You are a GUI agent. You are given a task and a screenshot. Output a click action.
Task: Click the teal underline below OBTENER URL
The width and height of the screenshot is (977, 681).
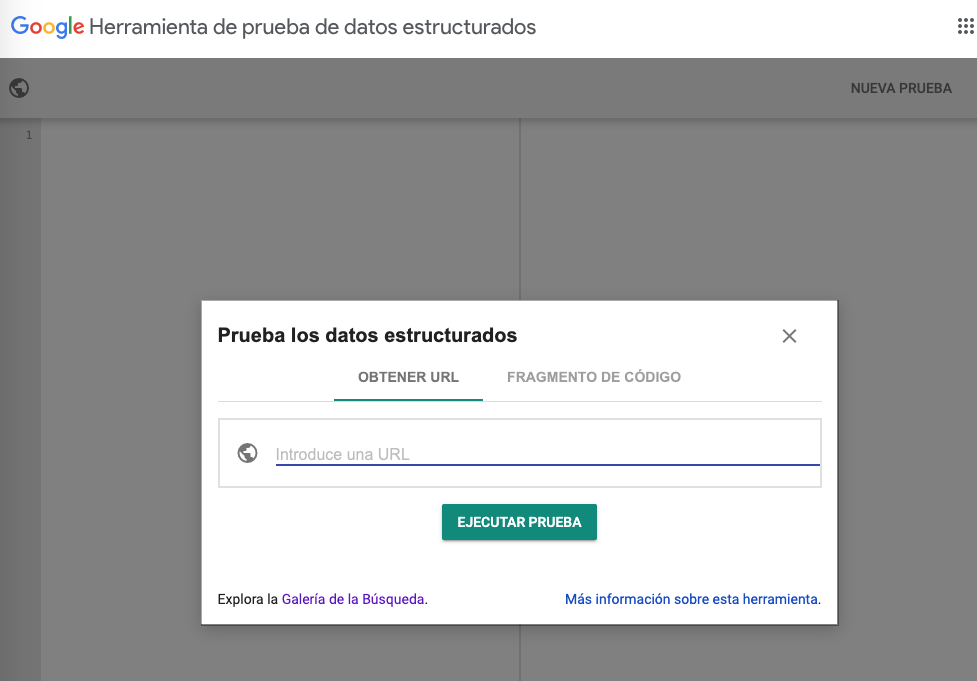(x=408, y=398)
